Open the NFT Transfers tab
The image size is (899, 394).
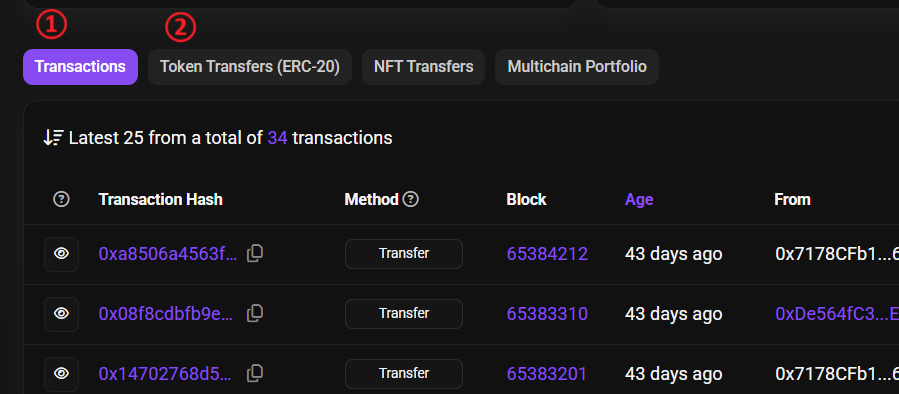[424, 67]
